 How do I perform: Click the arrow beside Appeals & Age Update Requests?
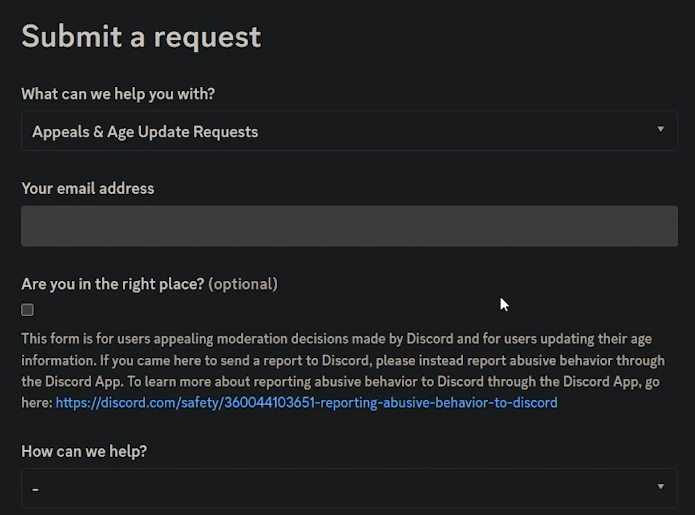pos(660,130)
